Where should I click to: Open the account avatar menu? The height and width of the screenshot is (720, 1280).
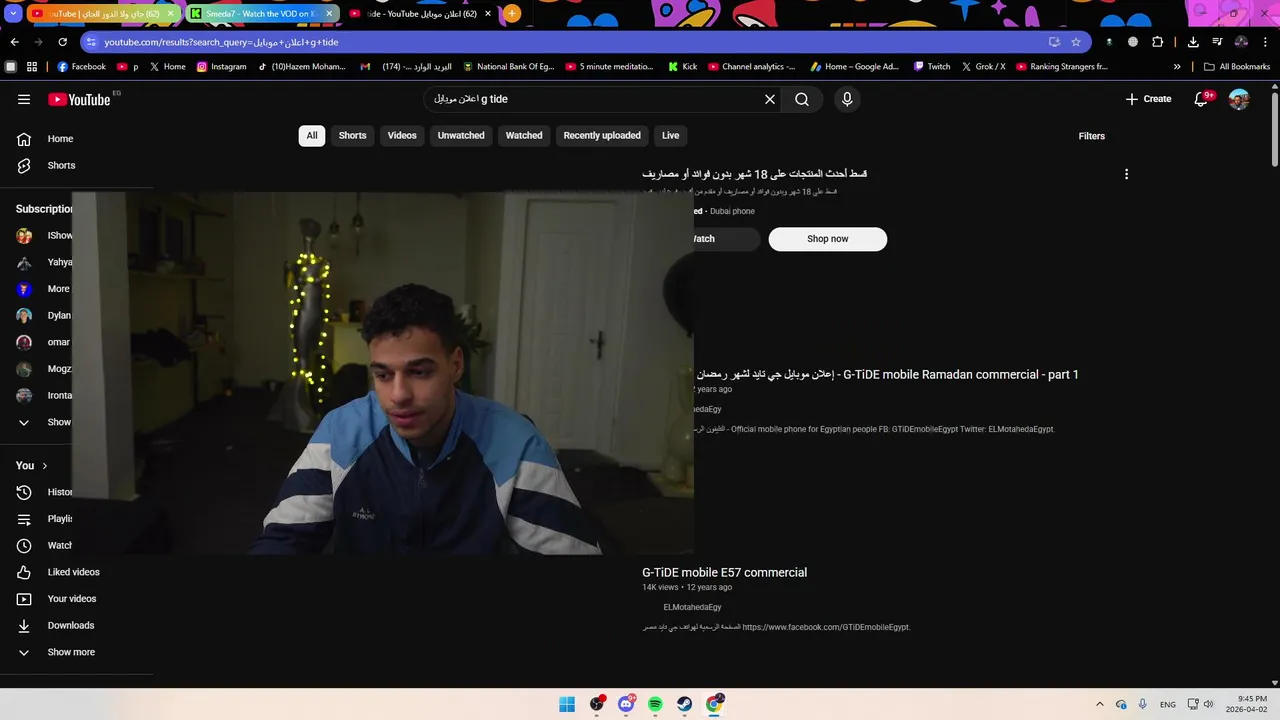click(1239, 99)
